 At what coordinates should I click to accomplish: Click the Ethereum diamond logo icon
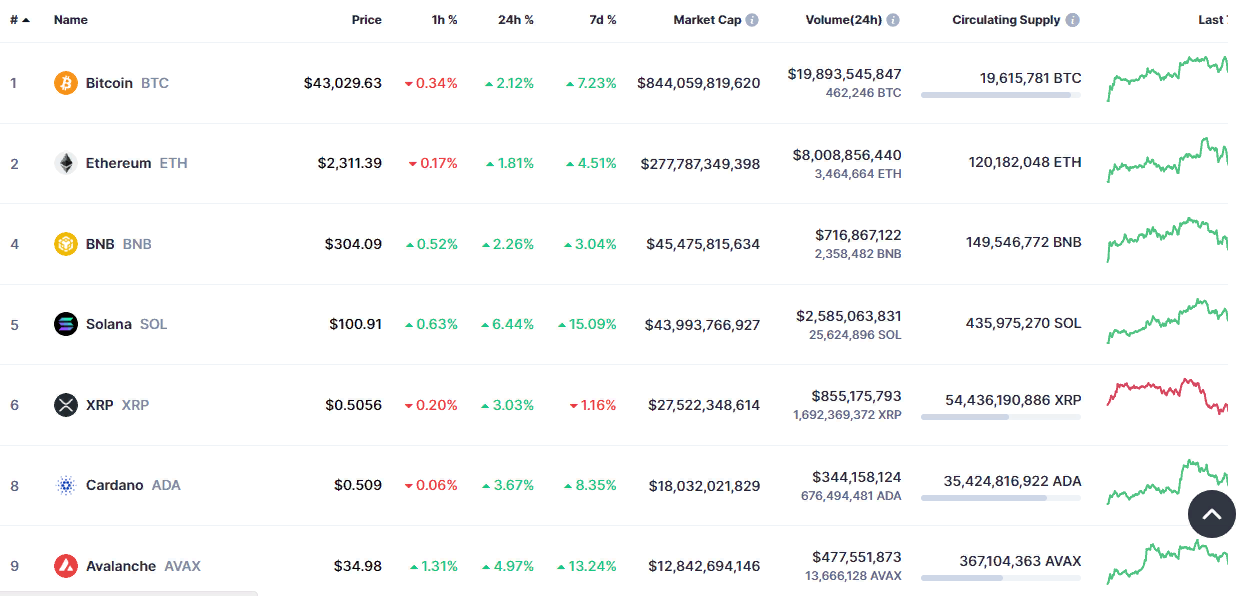point(66,163)
